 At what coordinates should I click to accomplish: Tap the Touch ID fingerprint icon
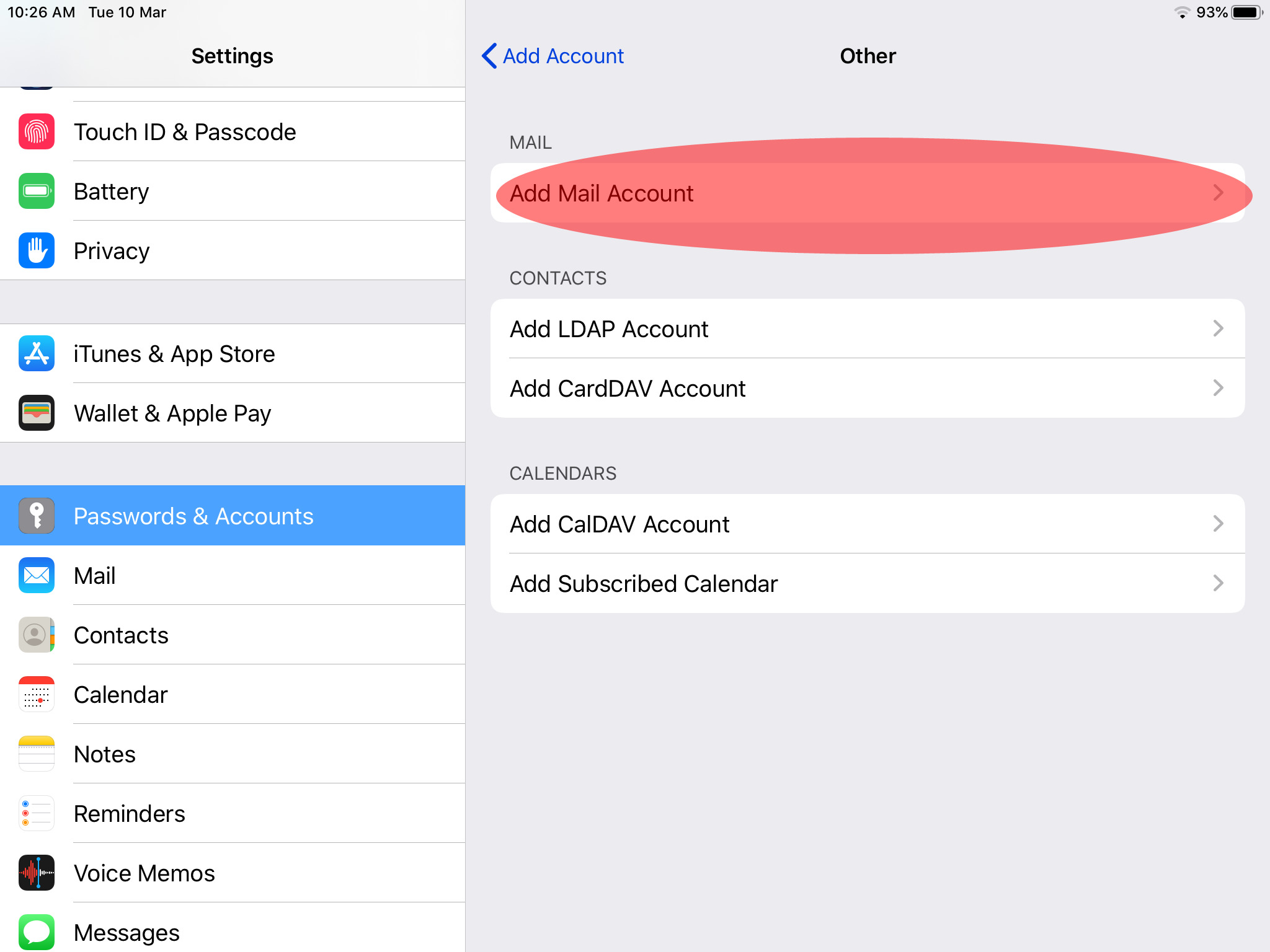37,131
